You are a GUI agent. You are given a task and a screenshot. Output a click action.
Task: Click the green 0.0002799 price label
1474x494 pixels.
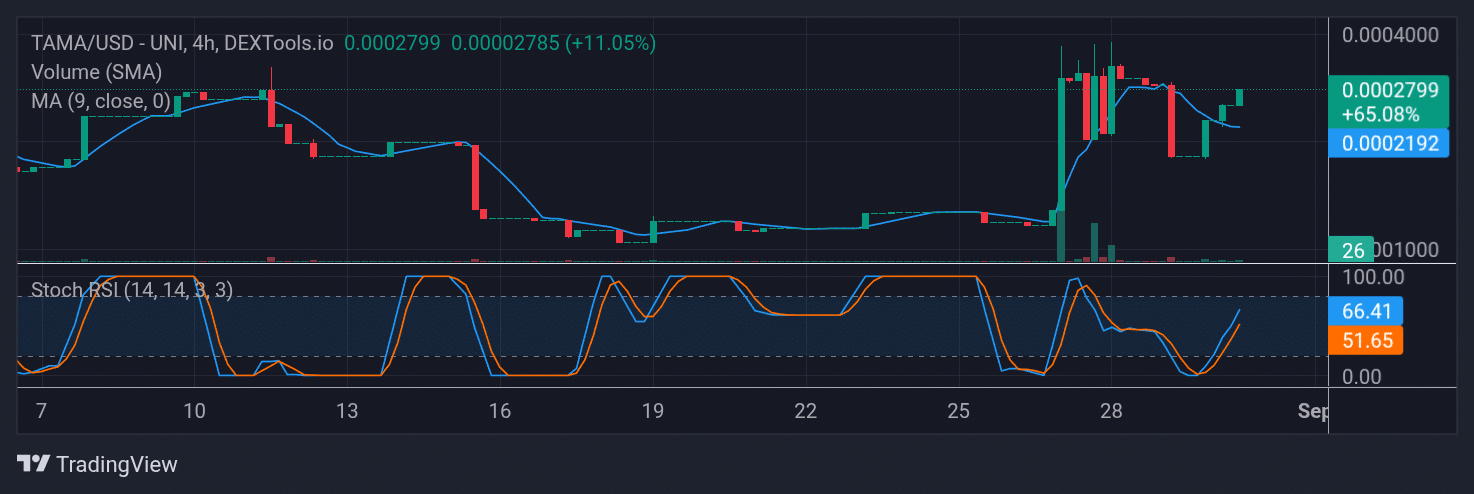click(x=1389, y=90)
